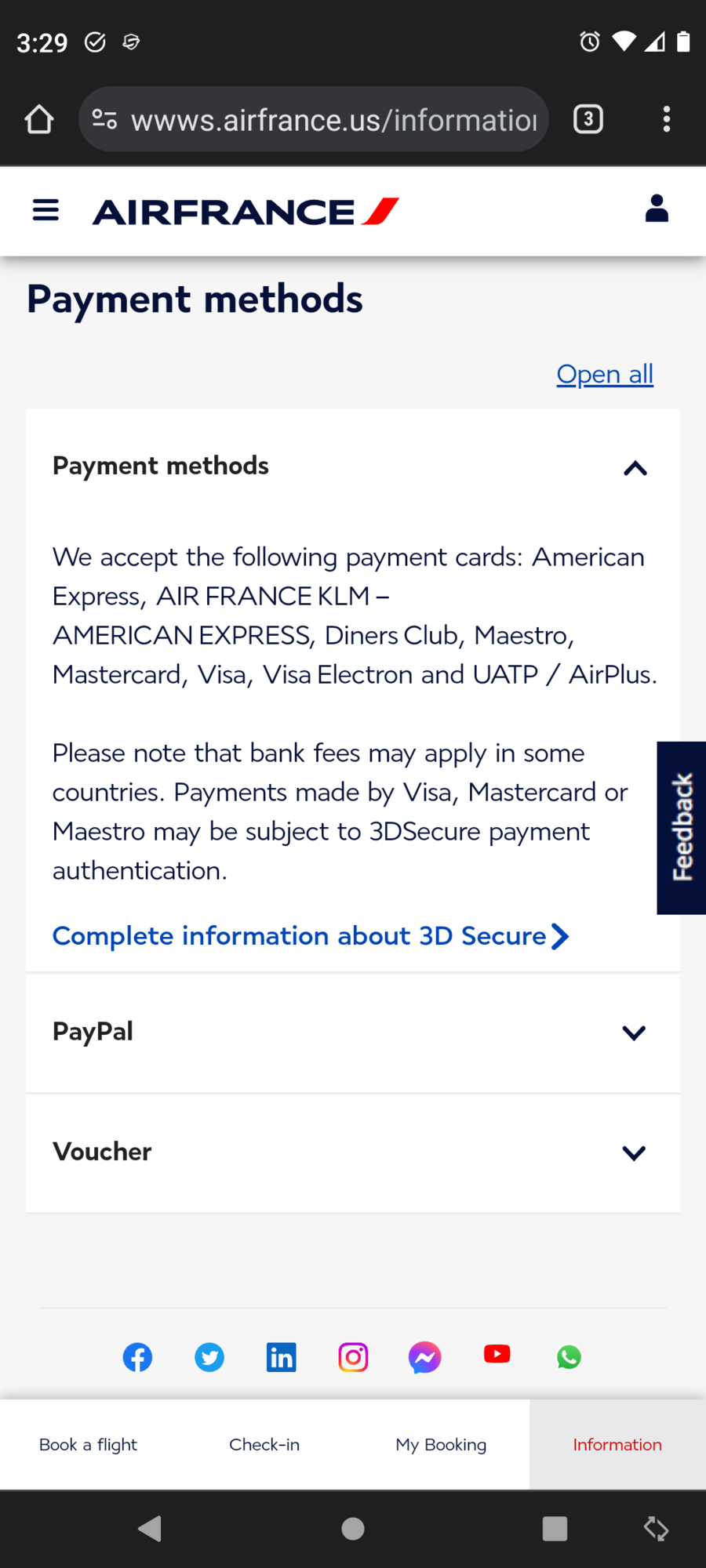Click the Open all link

(605, 374)
